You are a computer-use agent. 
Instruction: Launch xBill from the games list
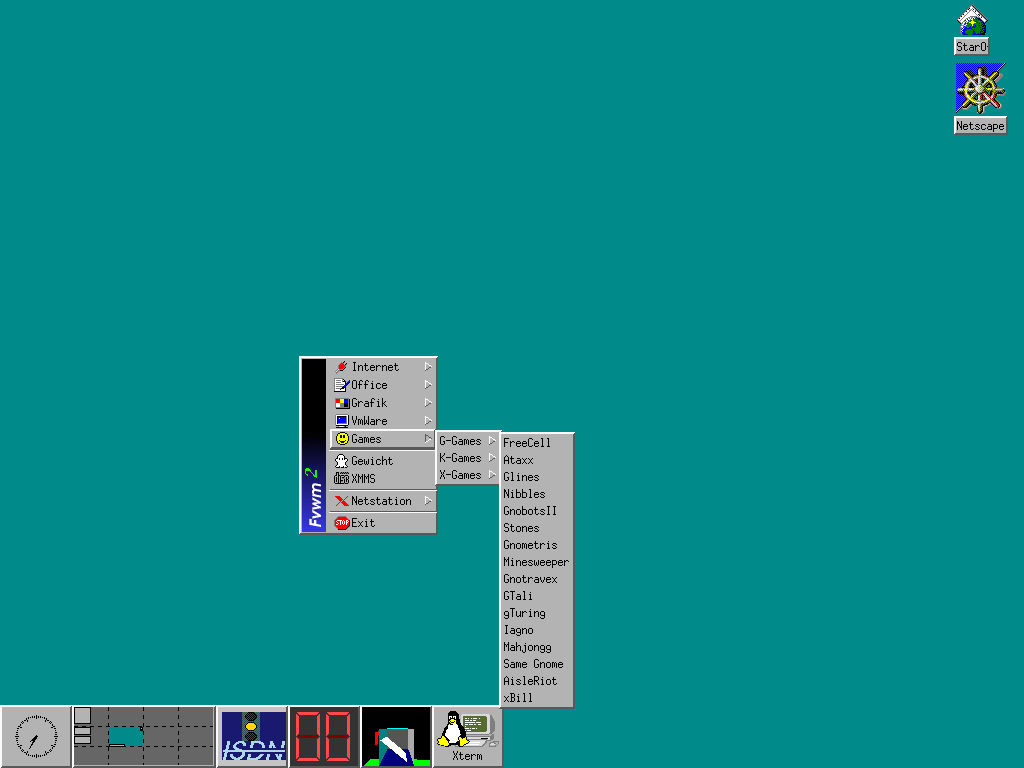click(x=518, y=698)
